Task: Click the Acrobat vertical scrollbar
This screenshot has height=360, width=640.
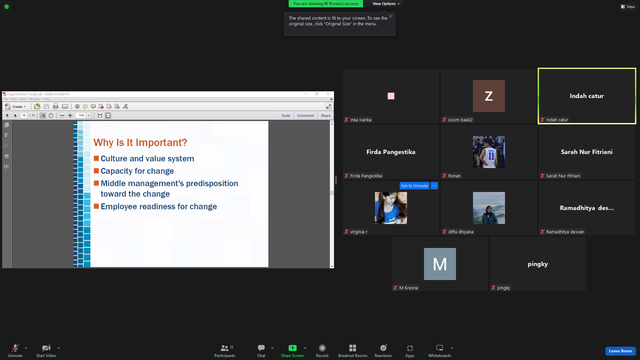Action: point(332,194)
